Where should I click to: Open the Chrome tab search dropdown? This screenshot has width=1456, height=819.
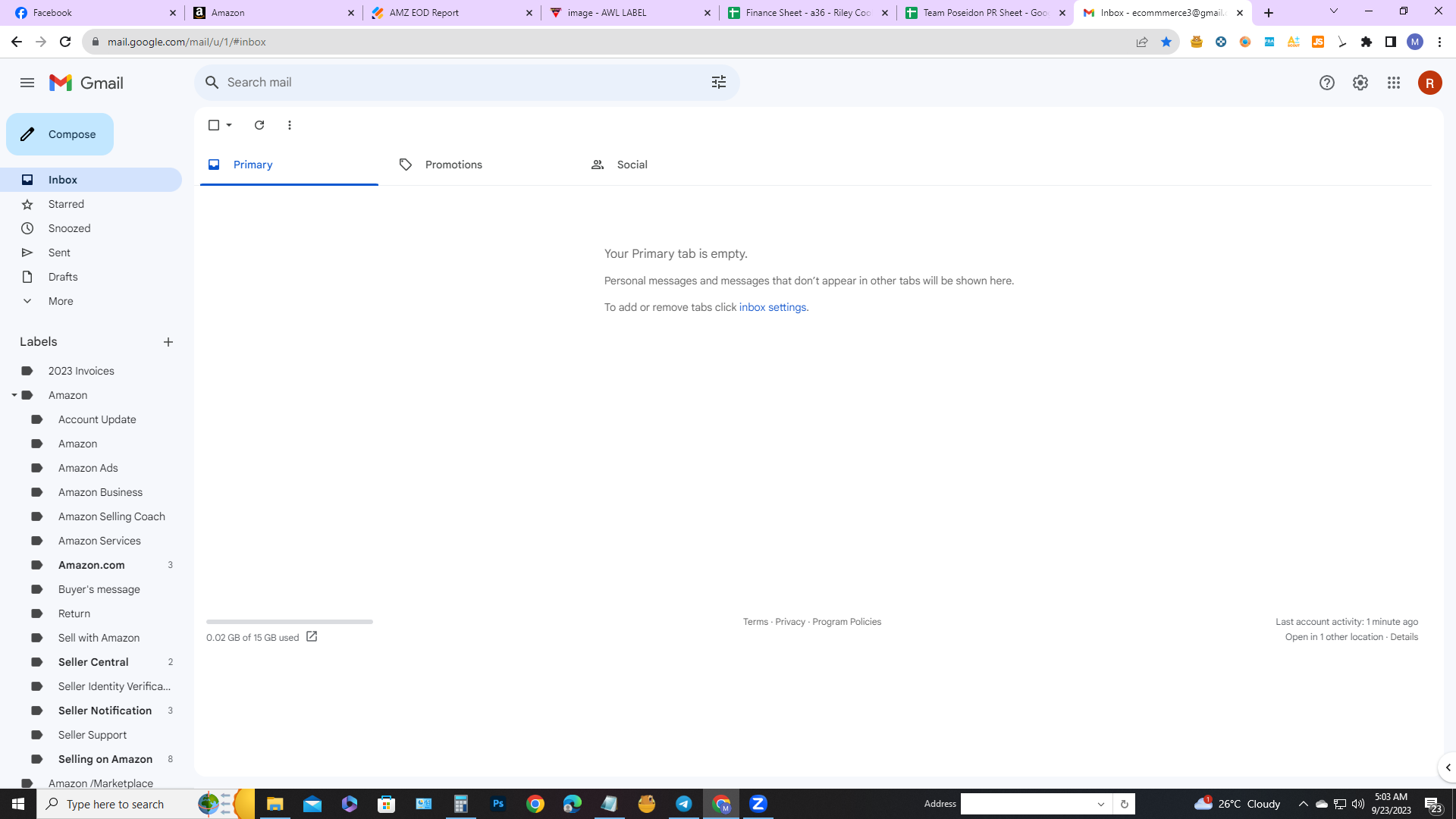point(1334,11)
